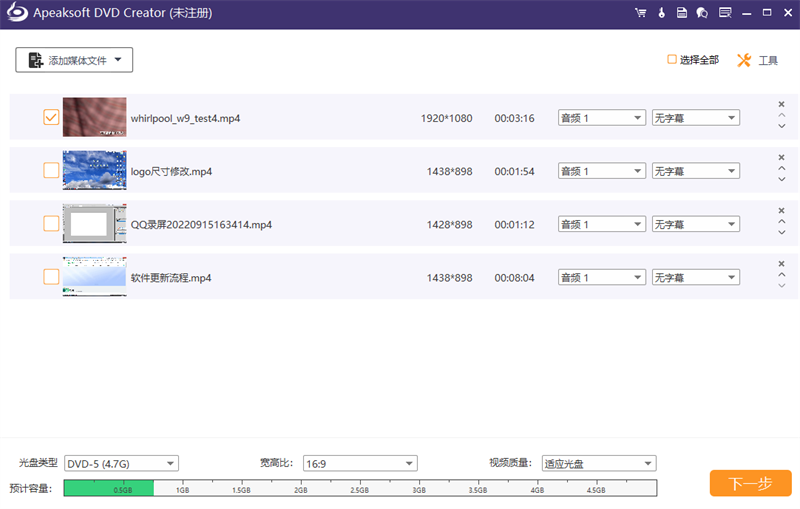Open the 工具 tools panel
Image resolution: width=800 pixels, height=509 pixels.
pyautogui.click(x=758, y=60)
